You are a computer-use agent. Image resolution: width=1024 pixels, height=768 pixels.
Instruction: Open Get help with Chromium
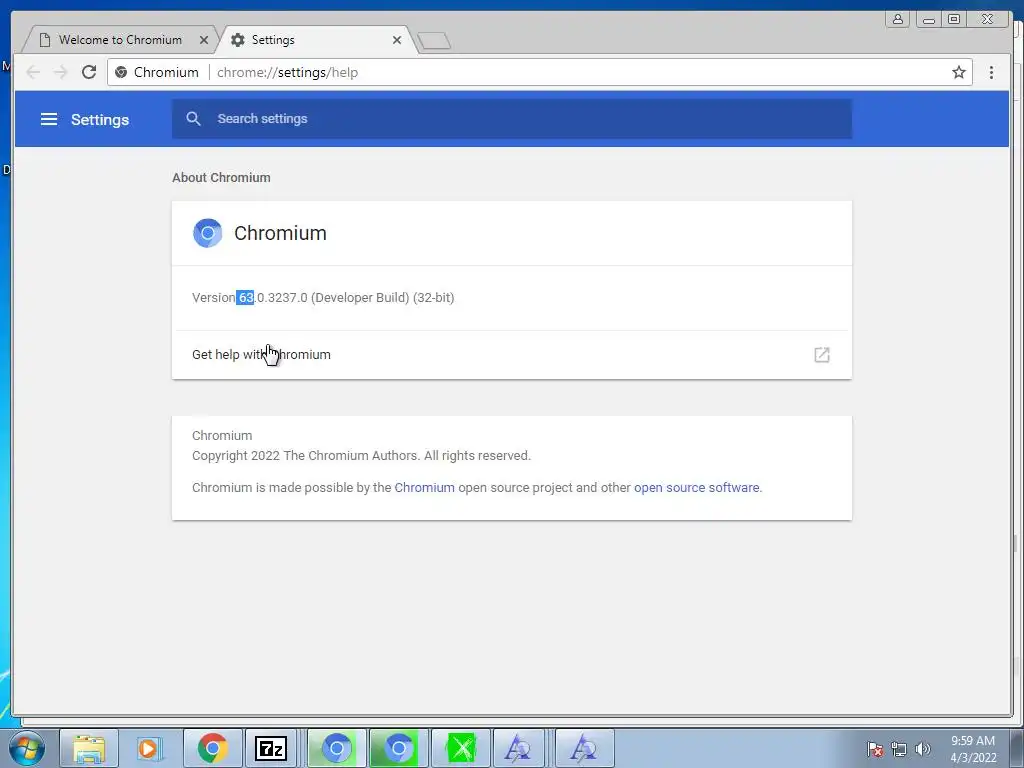511,355
